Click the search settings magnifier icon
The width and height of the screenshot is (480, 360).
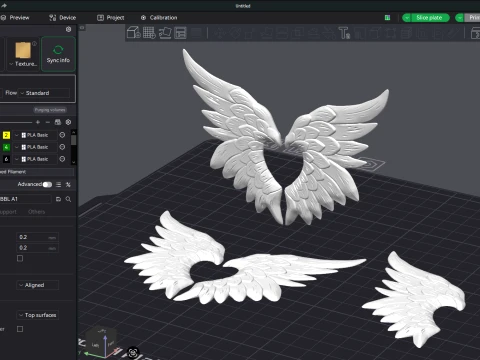pos(68,199)
